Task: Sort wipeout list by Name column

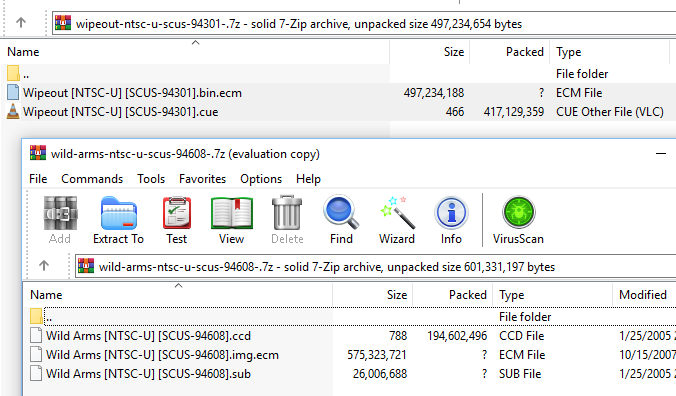Action: pos(195,52)
